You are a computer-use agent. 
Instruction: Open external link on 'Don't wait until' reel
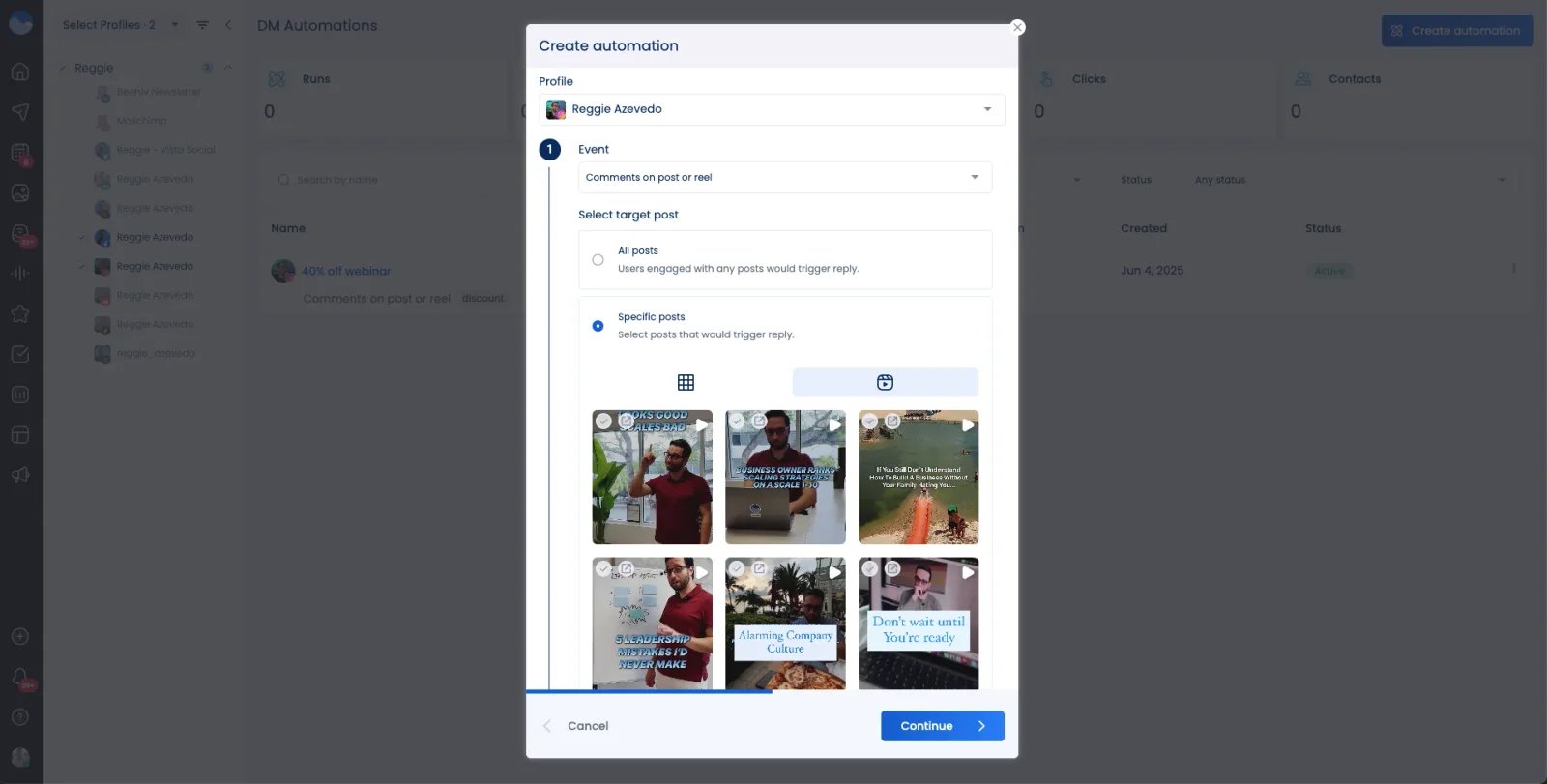[892, 568]
